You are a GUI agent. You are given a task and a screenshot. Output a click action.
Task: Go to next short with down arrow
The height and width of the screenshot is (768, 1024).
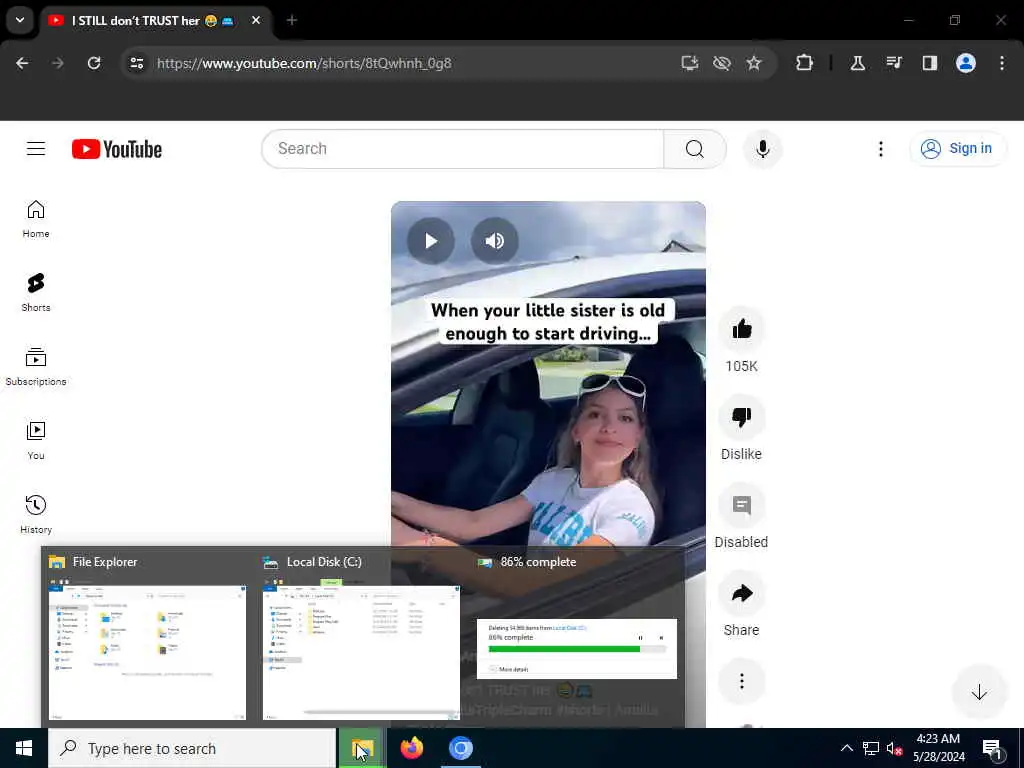(x=979, y=692)
